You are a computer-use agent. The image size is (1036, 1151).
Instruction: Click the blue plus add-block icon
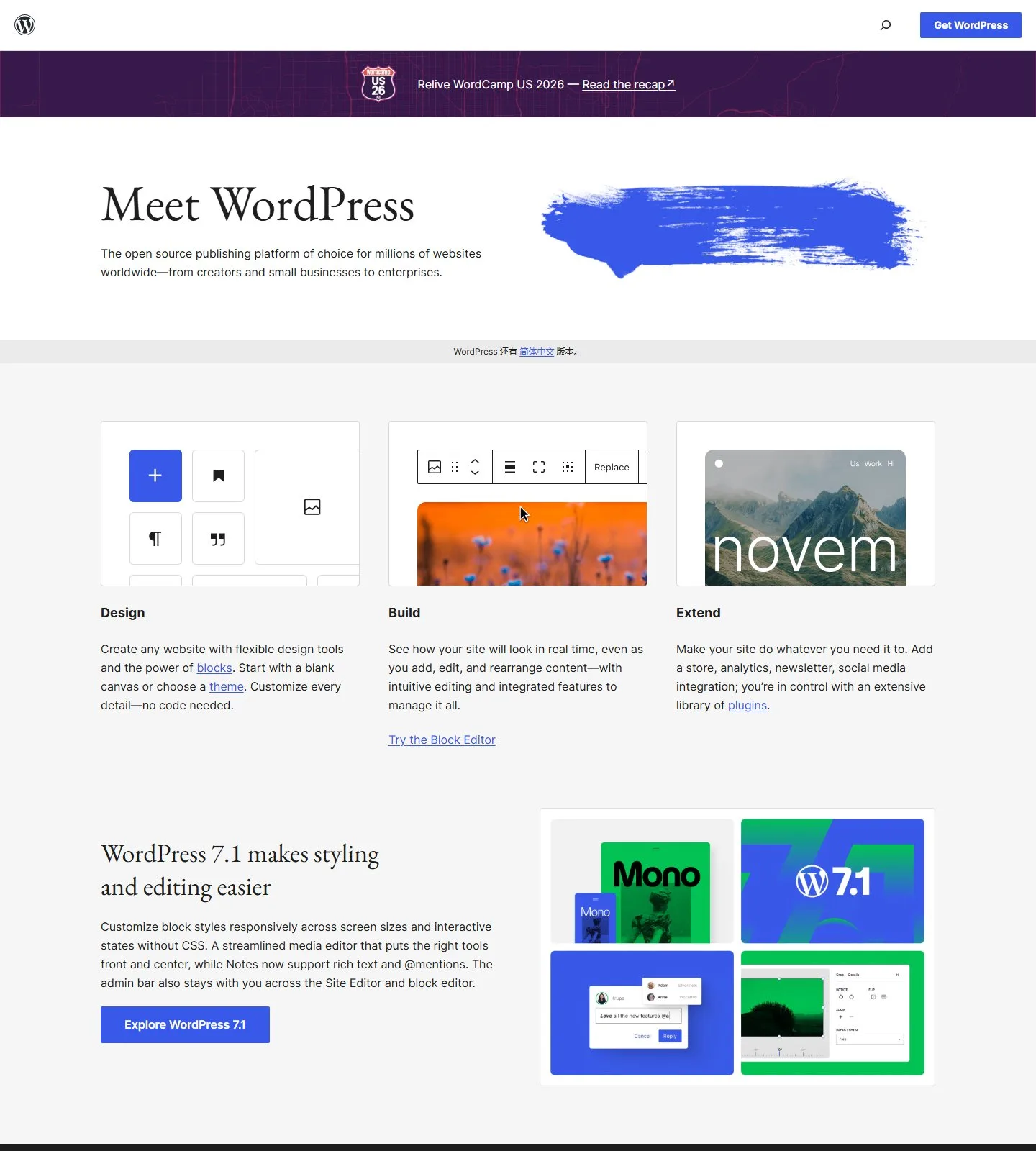click(x=155, y=476)
